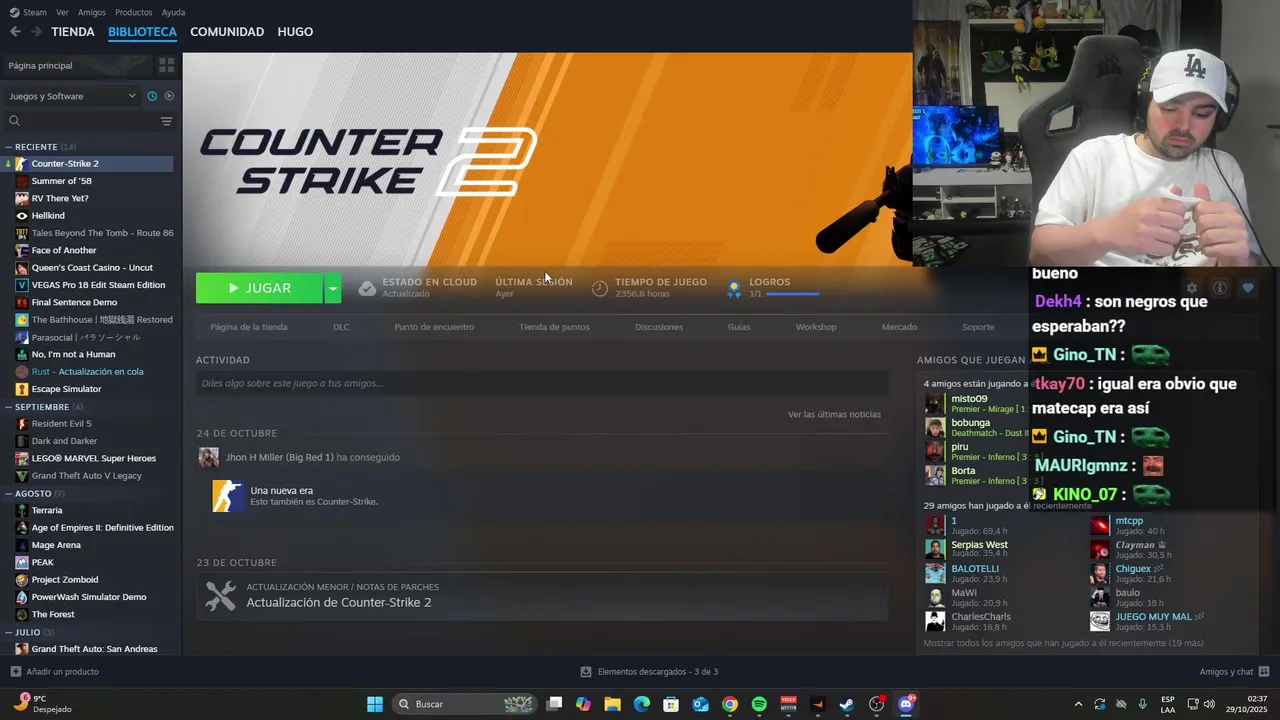Click the play time clock icon
Viewport: 1280px width, 720px height.
600,288
